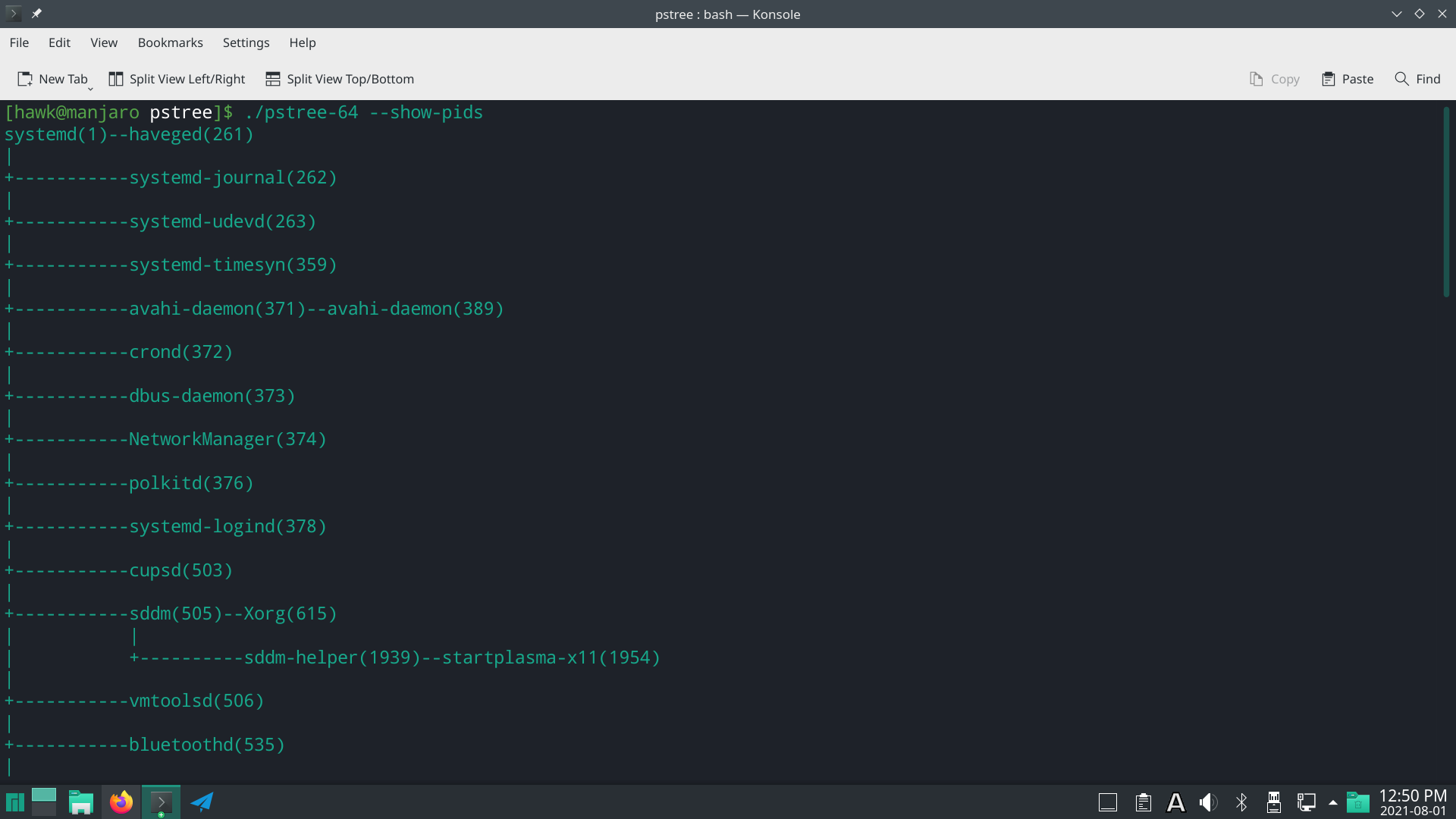
Task: Open the volume control tray icon
Action: click(x=1208, y=802)
